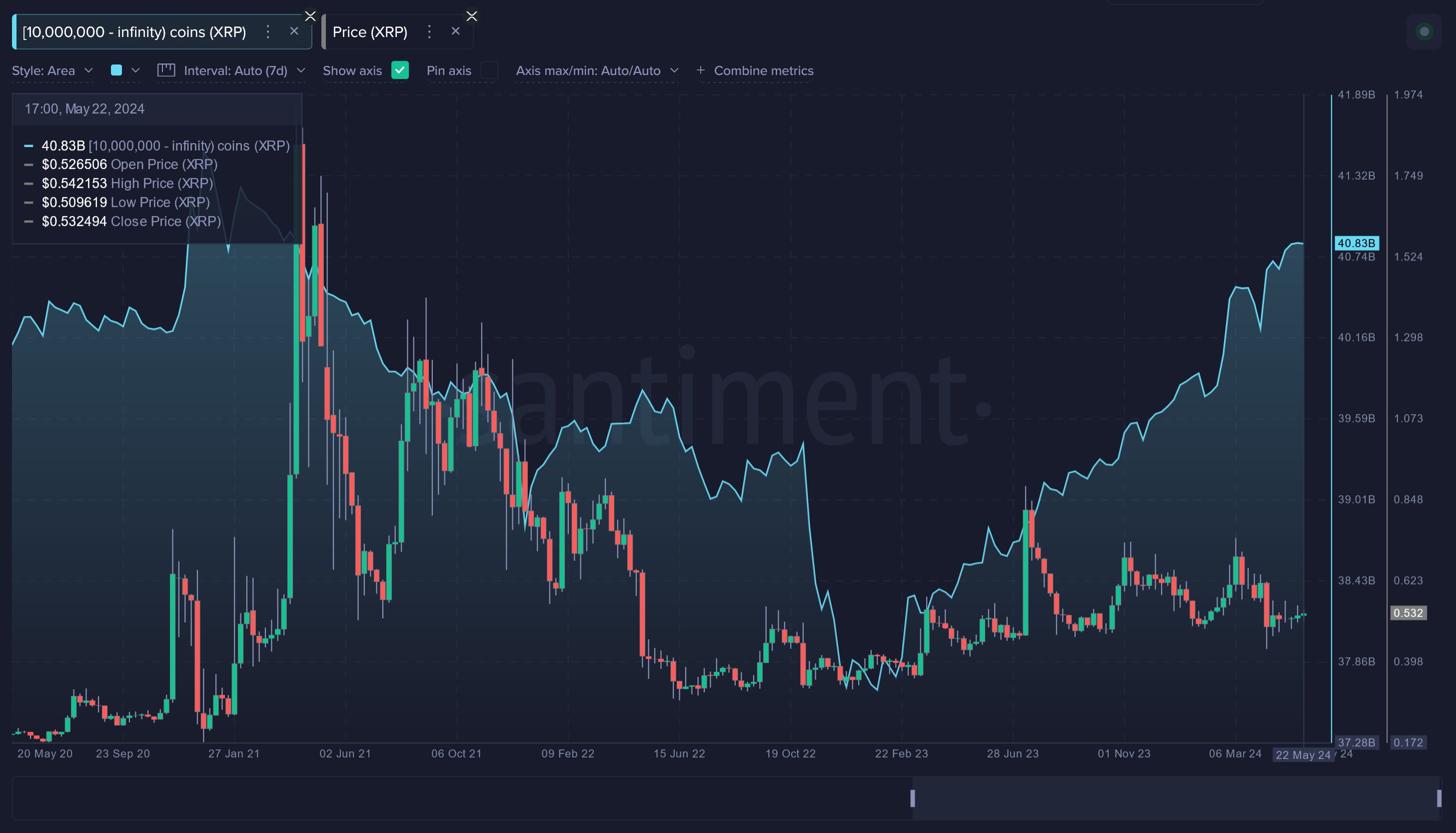Expand chevron beside Axis max/min setting
This screenshot has height=833, width=1456.
(674, 70)
